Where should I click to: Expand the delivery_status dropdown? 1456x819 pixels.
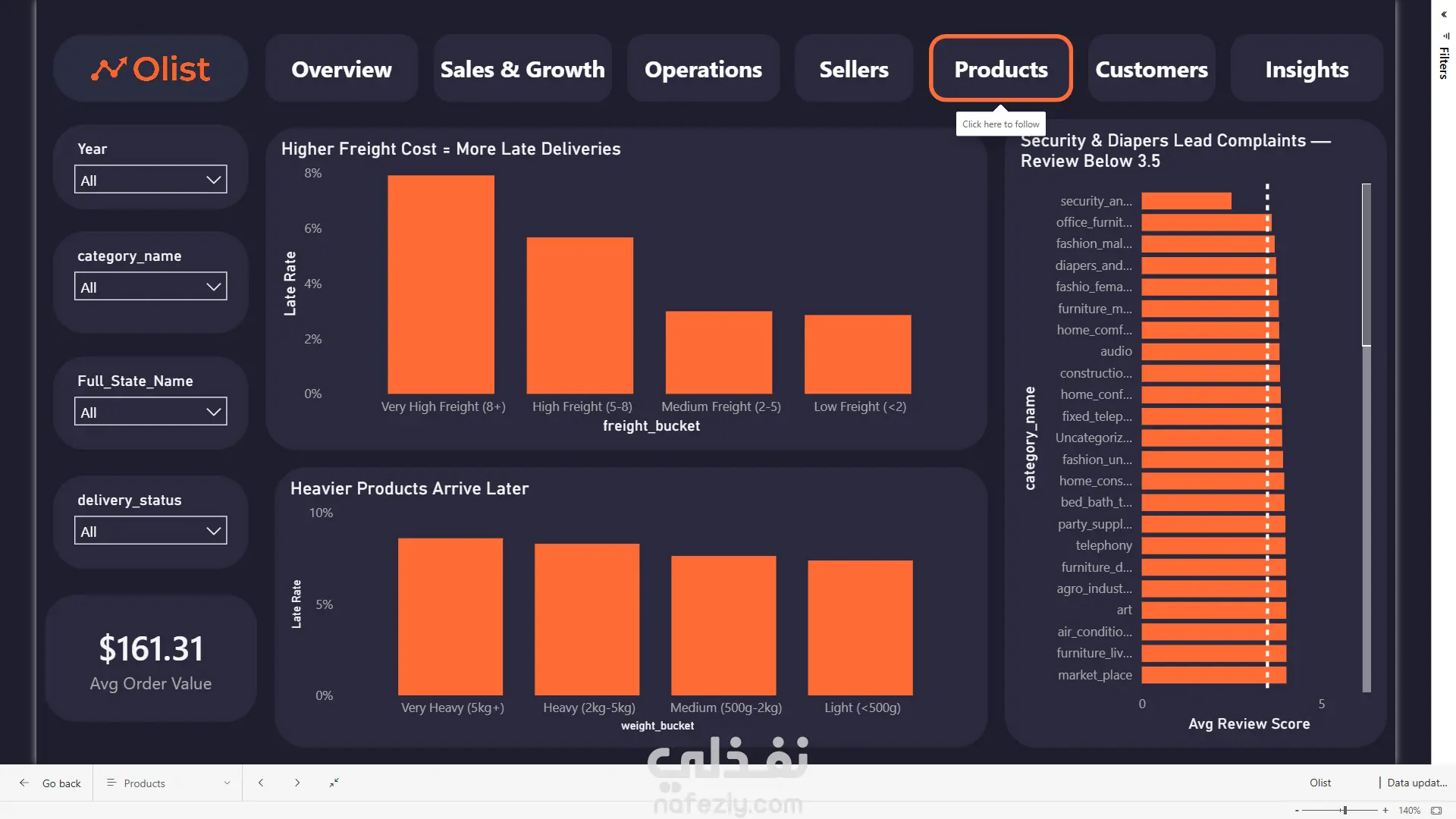coord(151,531)
